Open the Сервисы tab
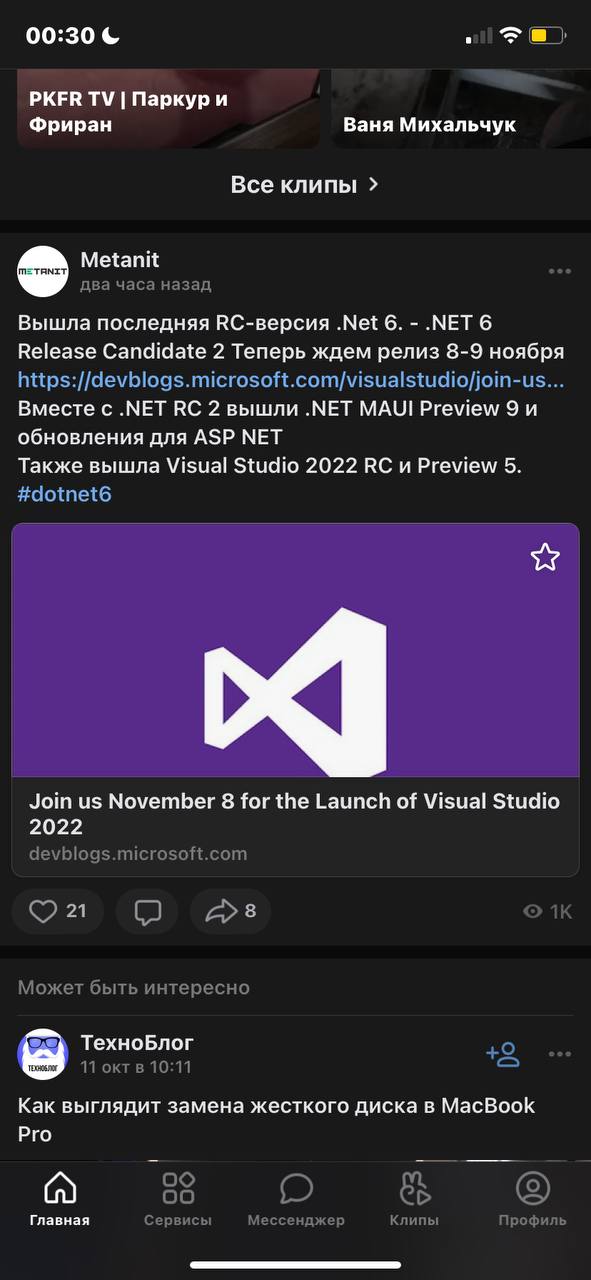The image size is (591, 1280). (x=178, y=1200)
